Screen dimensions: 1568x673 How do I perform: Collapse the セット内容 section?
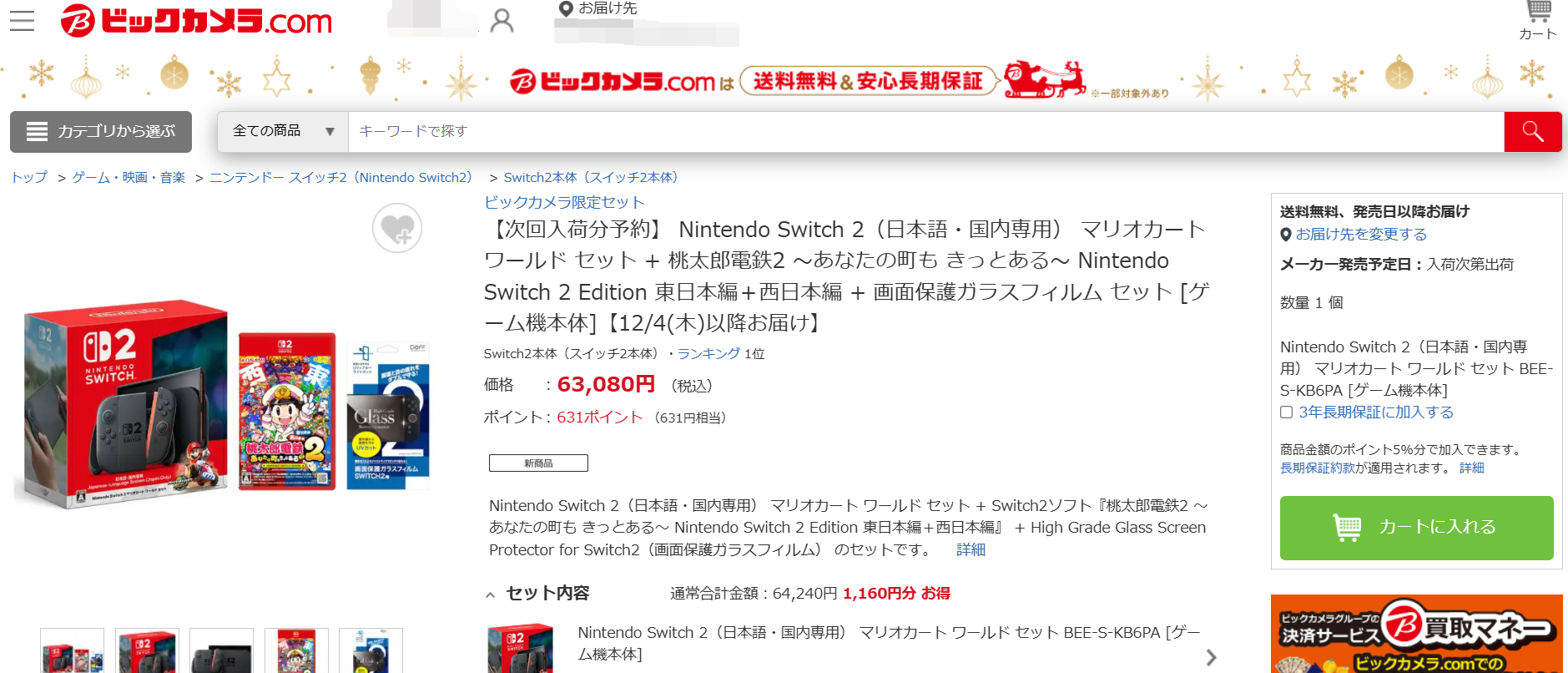(x=490, y=595)
